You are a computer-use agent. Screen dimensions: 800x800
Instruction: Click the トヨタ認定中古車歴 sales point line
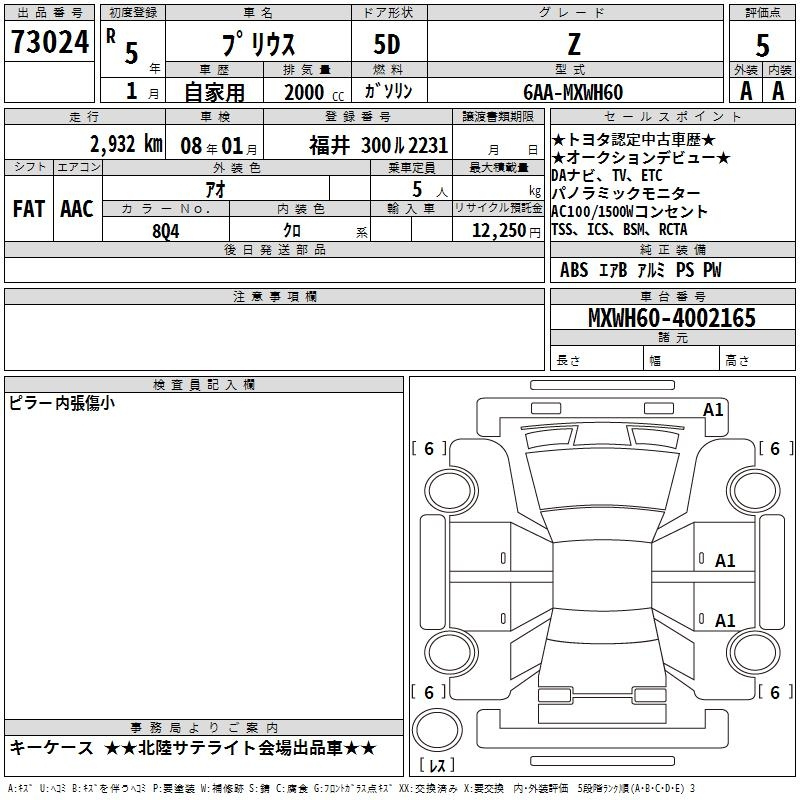[634, 141]
